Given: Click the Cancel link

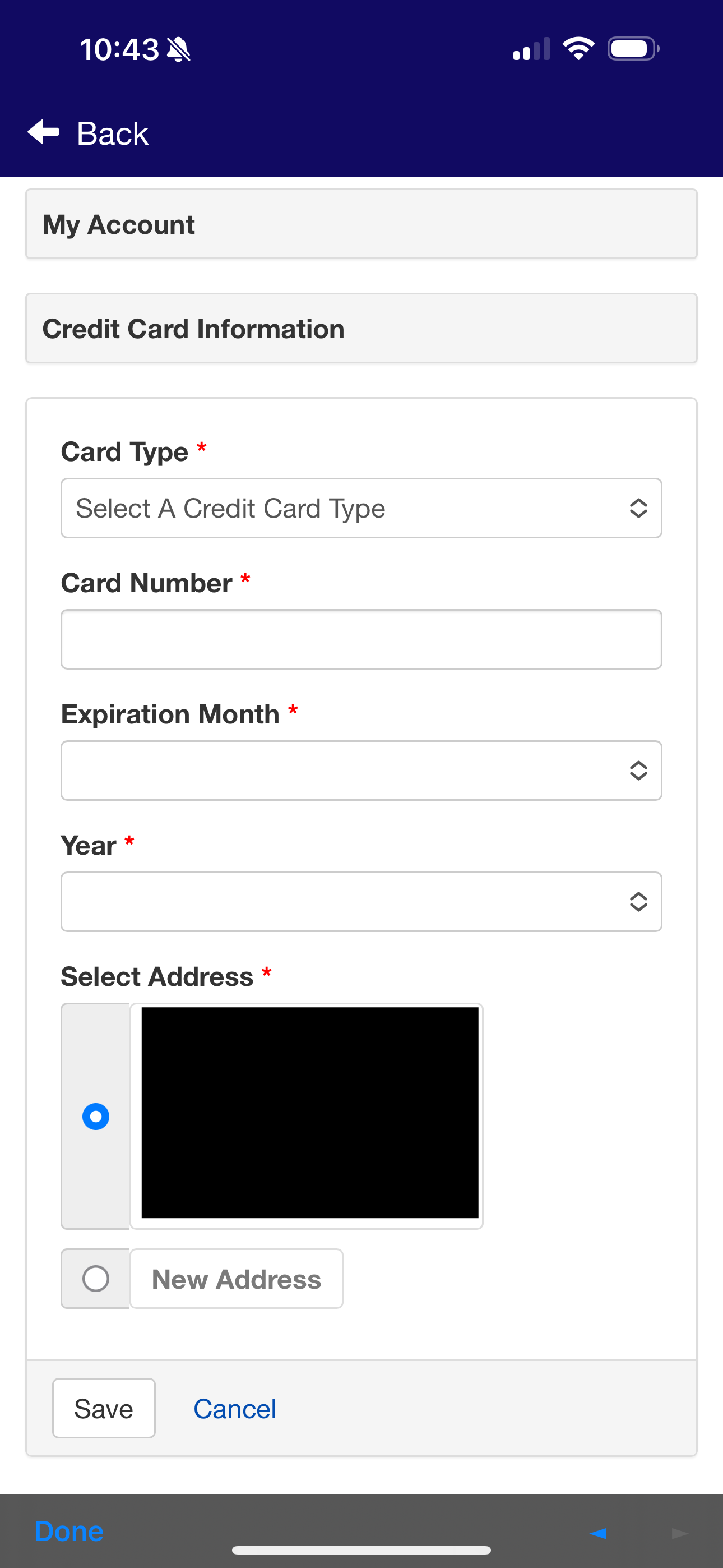Looking at the screenshot, I should 235,1409.
